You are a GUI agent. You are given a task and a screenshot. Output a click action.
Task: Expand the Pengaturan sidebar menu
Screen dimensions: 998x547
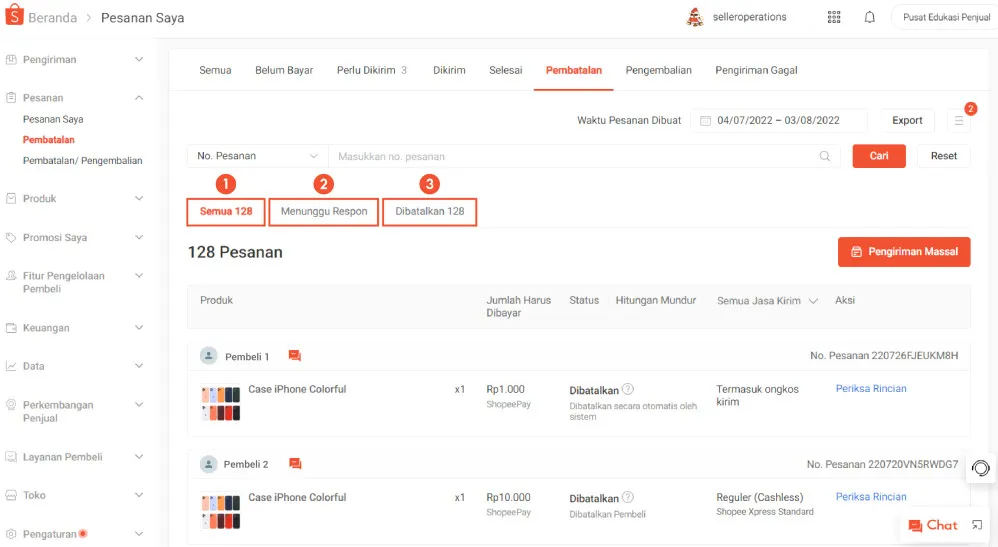[x=139, y=534]
